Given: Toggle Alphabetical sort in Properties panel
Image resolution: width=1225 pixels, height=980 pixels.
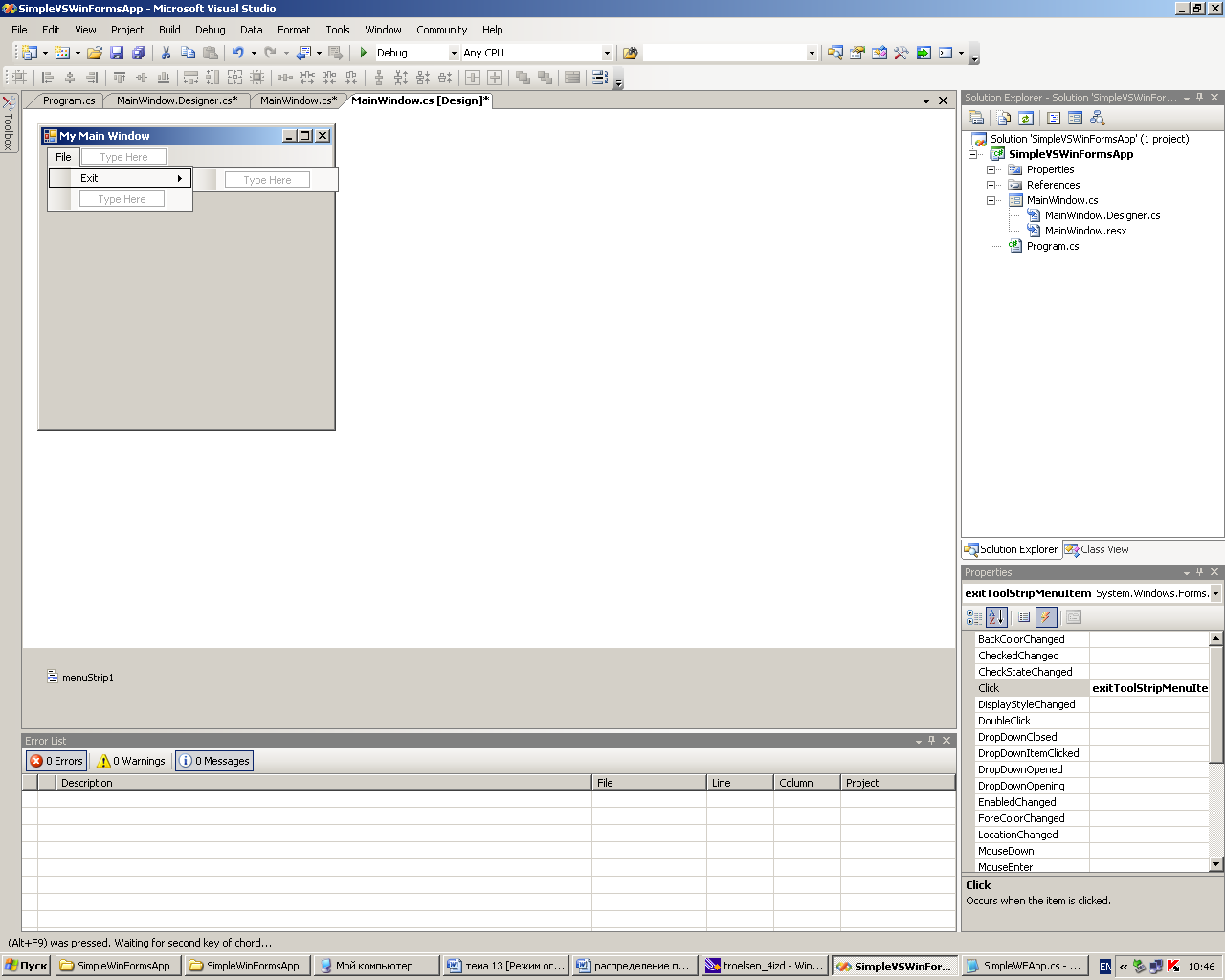Looking at the screenshot, I should pyautogui.click(x=996, y=617).
